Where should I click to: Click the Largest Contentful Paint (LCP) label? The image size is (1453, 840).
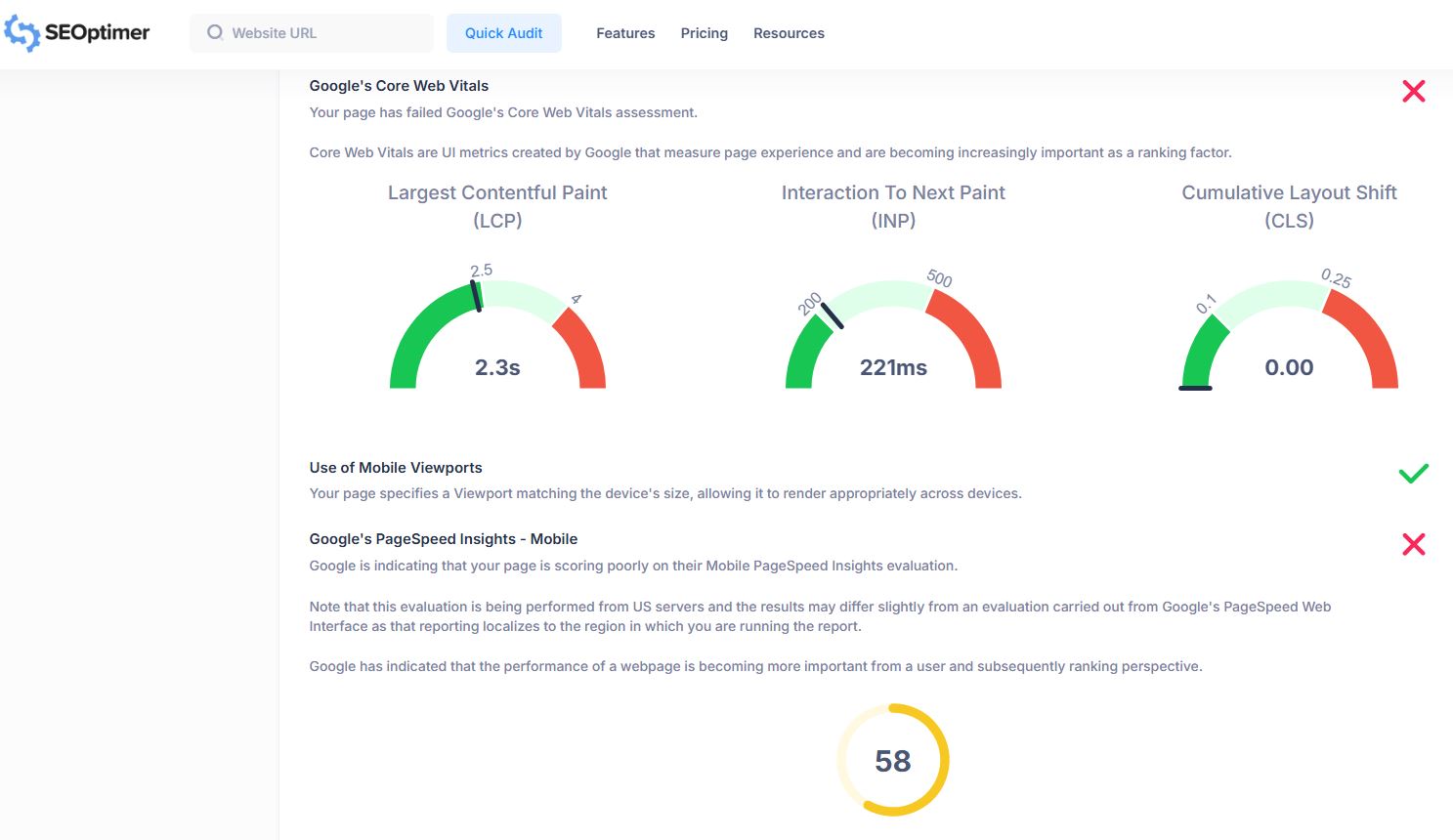coord(497,206)
